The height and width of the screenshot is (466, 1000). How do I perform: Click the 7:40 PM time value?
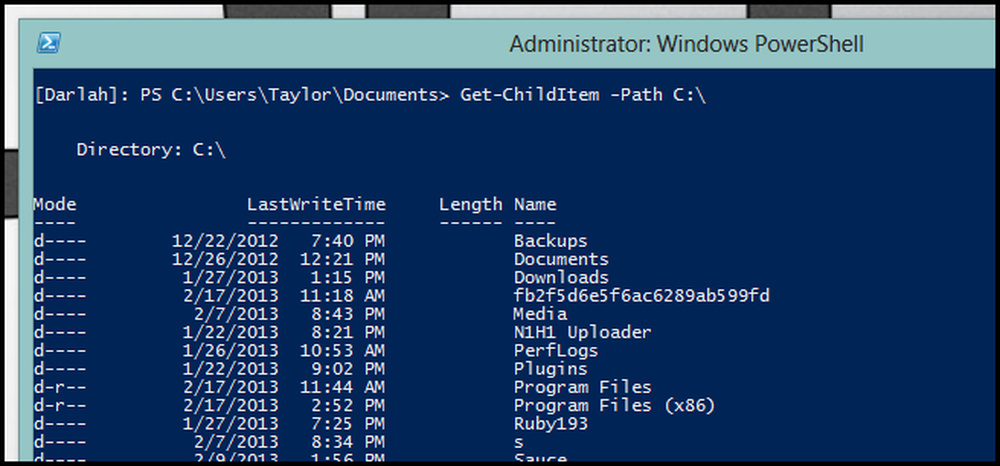(348, 241)
